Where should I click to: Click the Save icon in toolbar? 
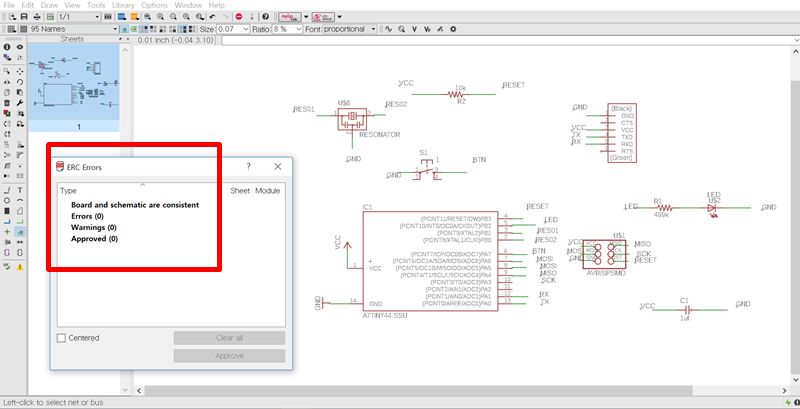click(24, 17)
